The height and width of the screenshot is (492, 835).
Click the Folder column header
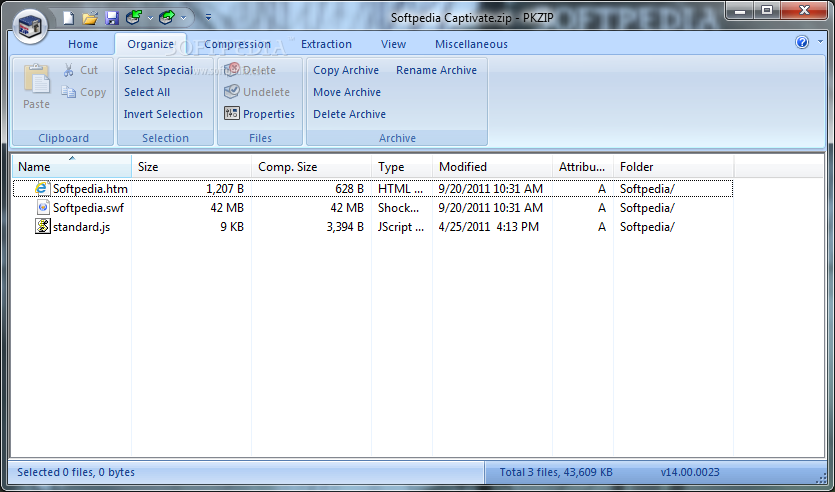674,167
